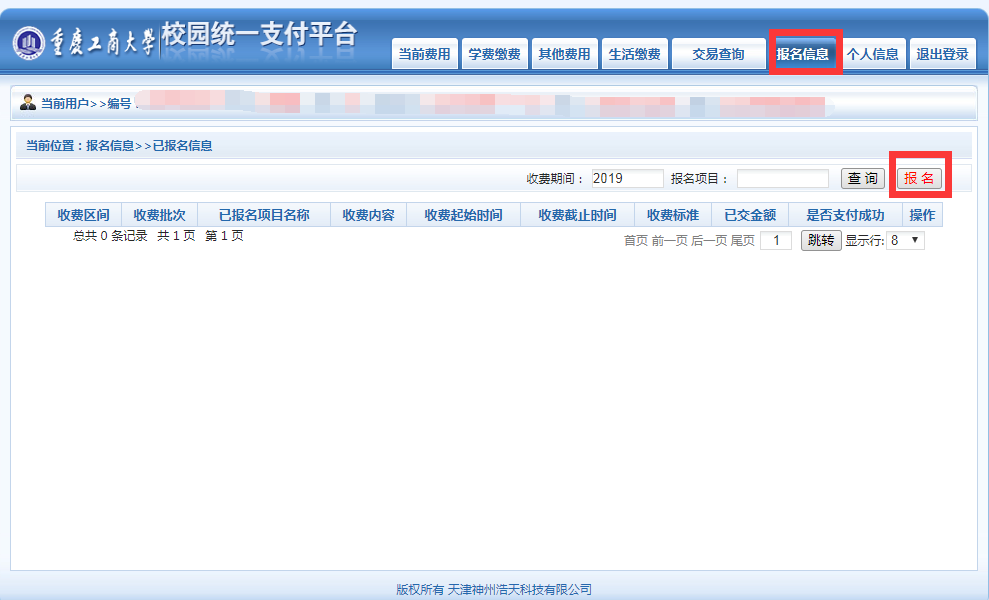This screenshot has width=989, height=600.
Task: Focus the 报名项目 text field
Action: pos(782,178)
